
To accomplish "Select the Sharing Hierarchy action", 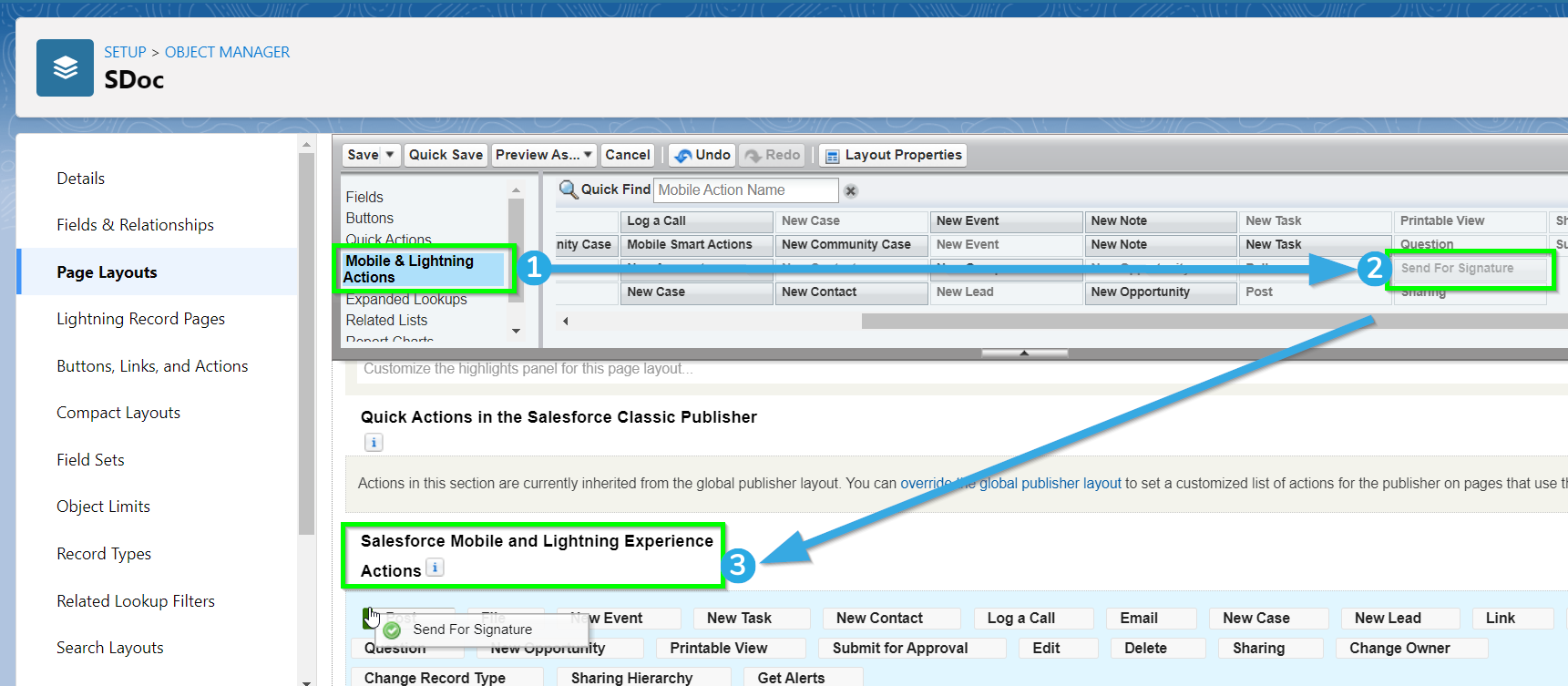I will [x=644, y=678].
